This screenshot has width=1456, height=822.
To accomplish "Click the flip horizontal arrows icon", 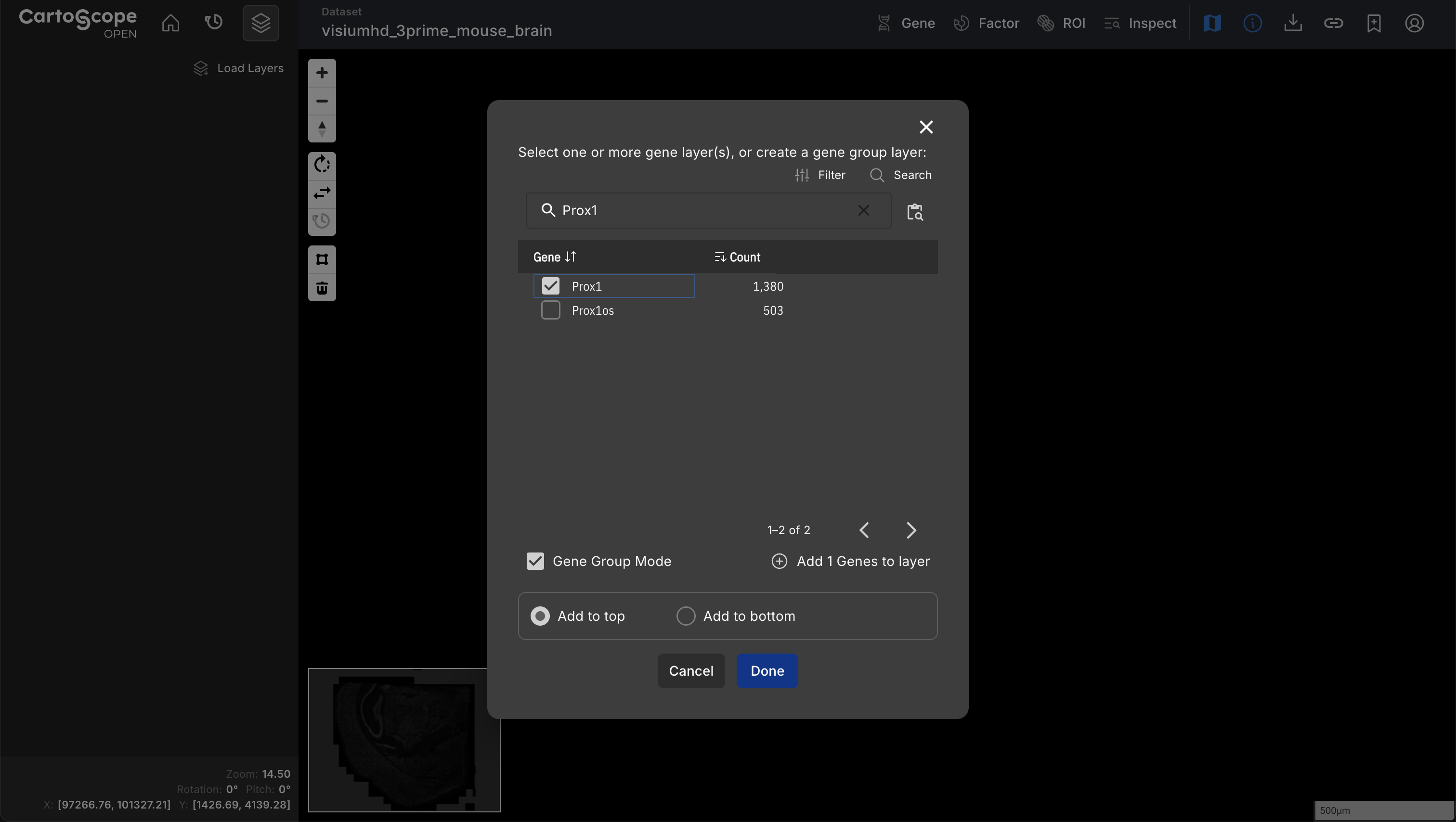I will 322,193.
